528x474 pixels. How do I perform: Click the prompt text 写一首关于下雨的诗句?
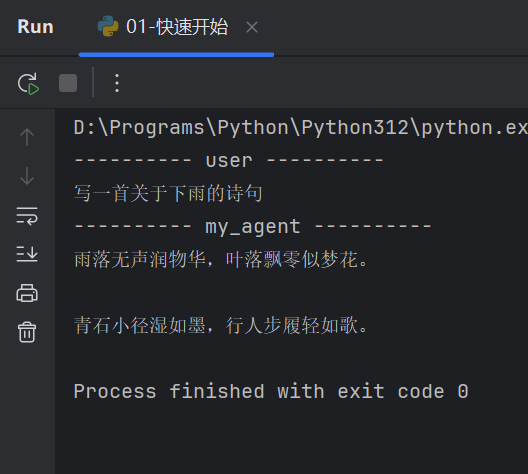[168, 193]
